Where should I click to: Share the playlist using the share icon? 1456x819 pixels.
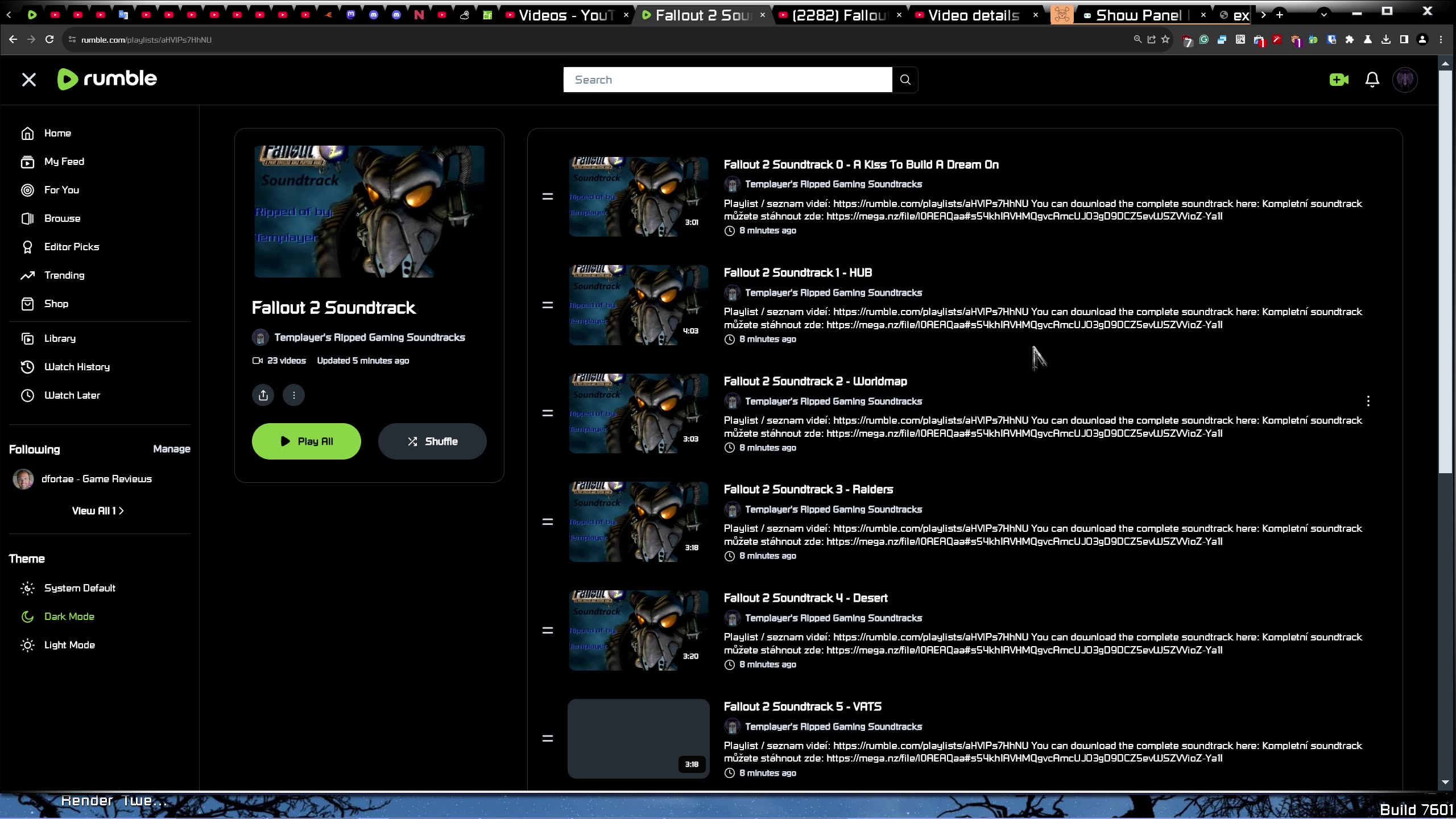click(262, 394)
